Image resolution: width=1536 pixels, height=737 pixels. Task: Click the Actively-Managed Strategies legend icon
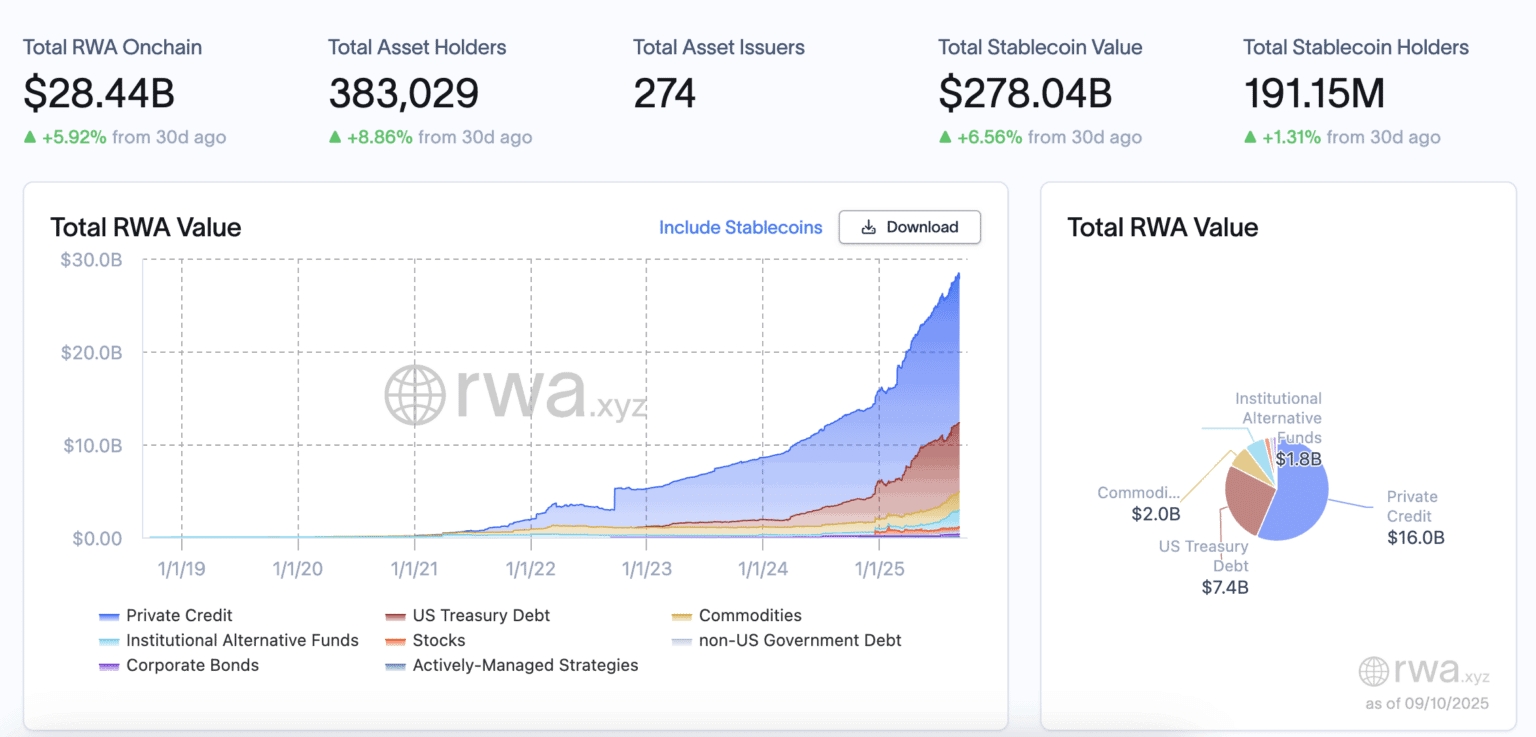coord(395,666)
